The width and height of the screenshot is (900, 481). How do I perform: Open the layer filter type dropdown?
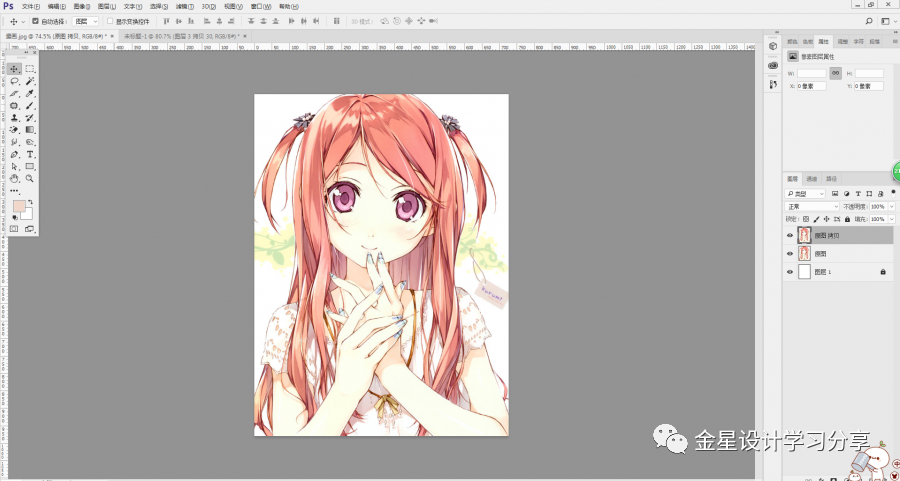[805, 193]
